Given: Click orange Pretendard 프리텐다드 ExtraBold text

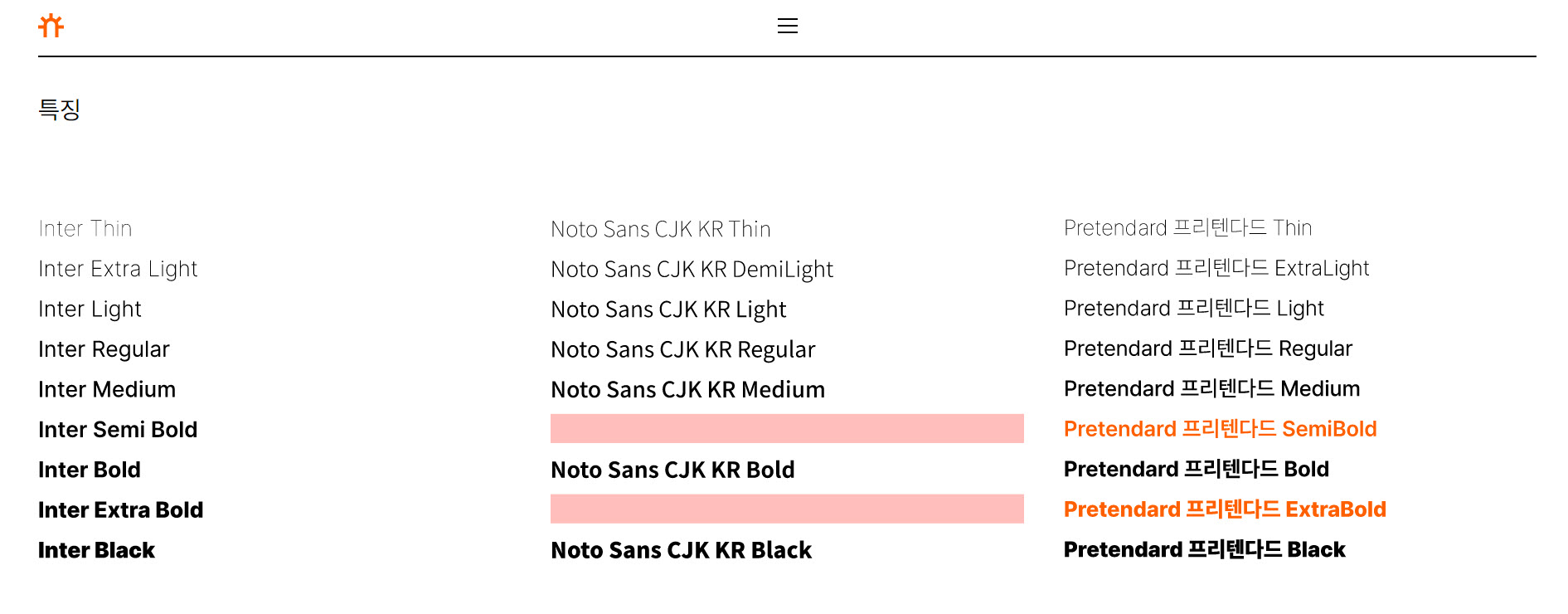Looking at the screenshot, I should point(1225,509).
